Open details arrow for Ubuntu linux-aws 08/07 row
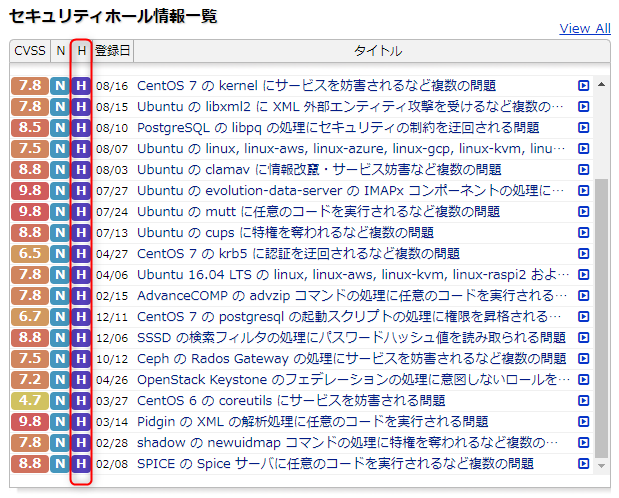This screenshot has width=619, height=498. click(x=583, y=148)
